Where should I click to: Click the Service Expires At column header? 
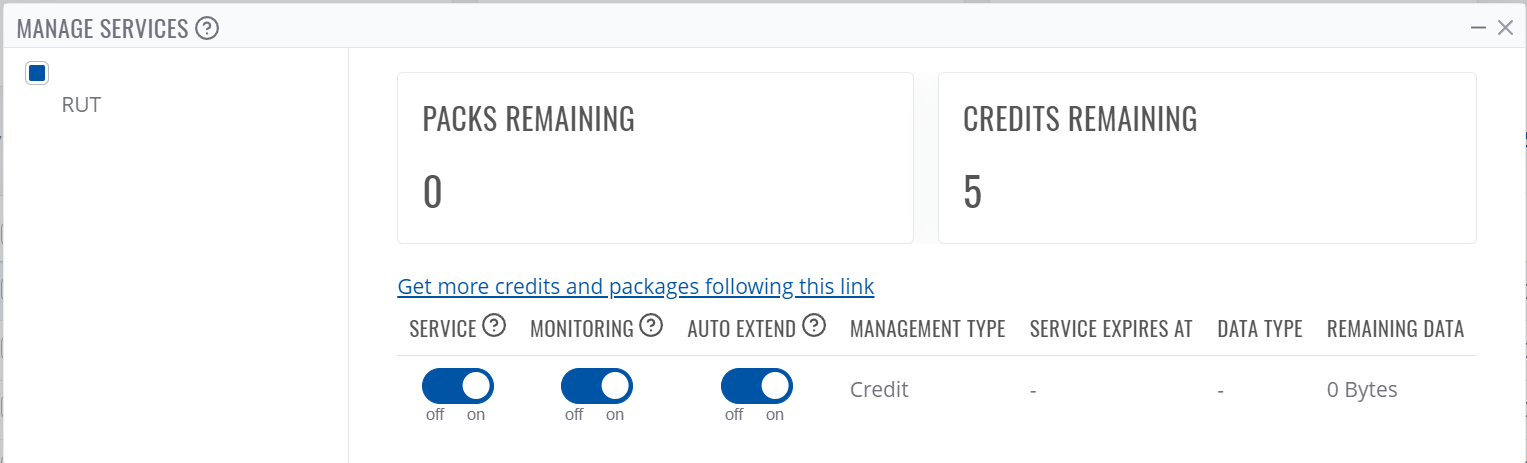coord(1111,329)
